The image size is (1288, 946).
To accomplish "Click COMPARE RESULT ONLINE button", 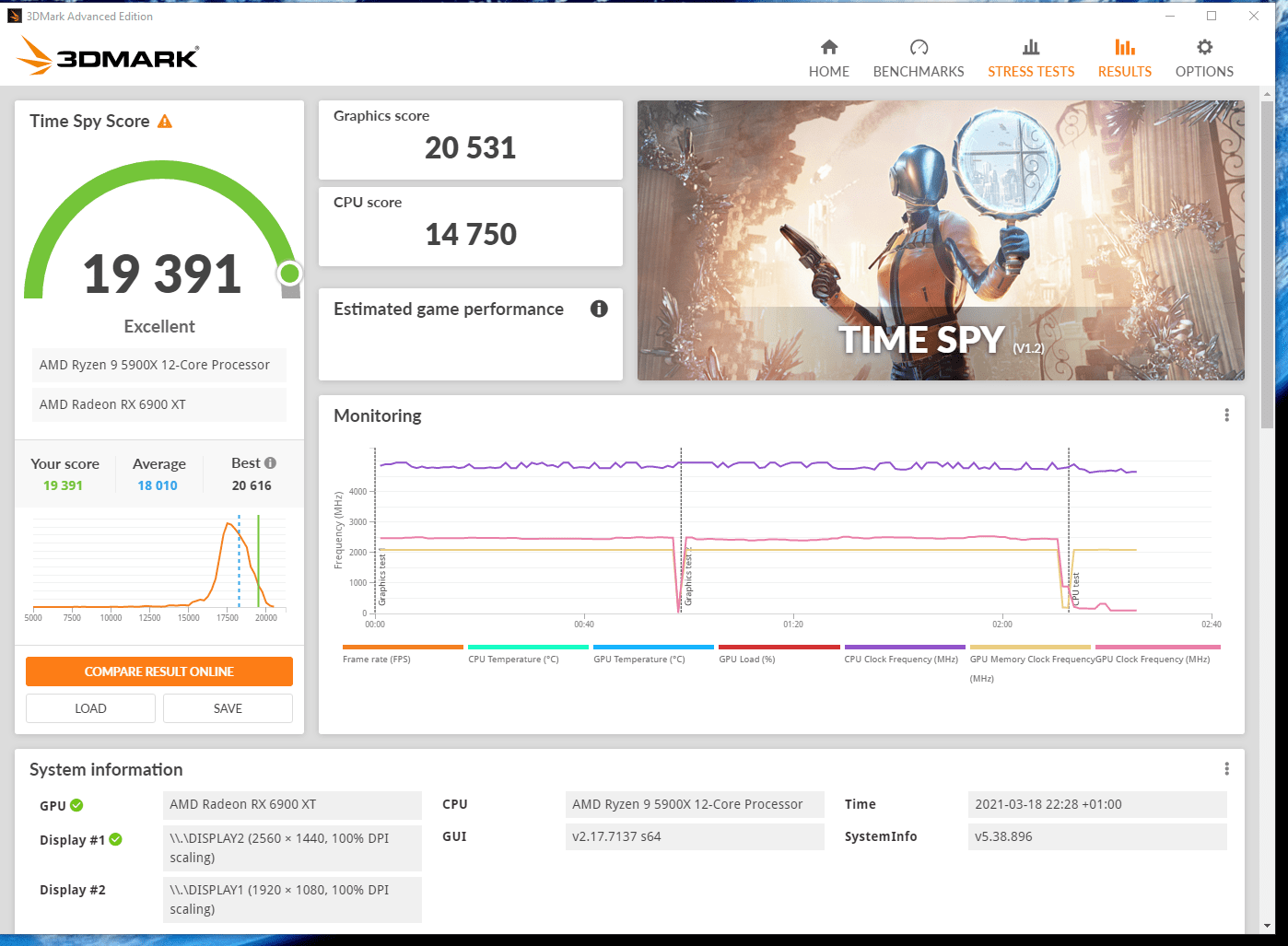I will coord(159,672).
